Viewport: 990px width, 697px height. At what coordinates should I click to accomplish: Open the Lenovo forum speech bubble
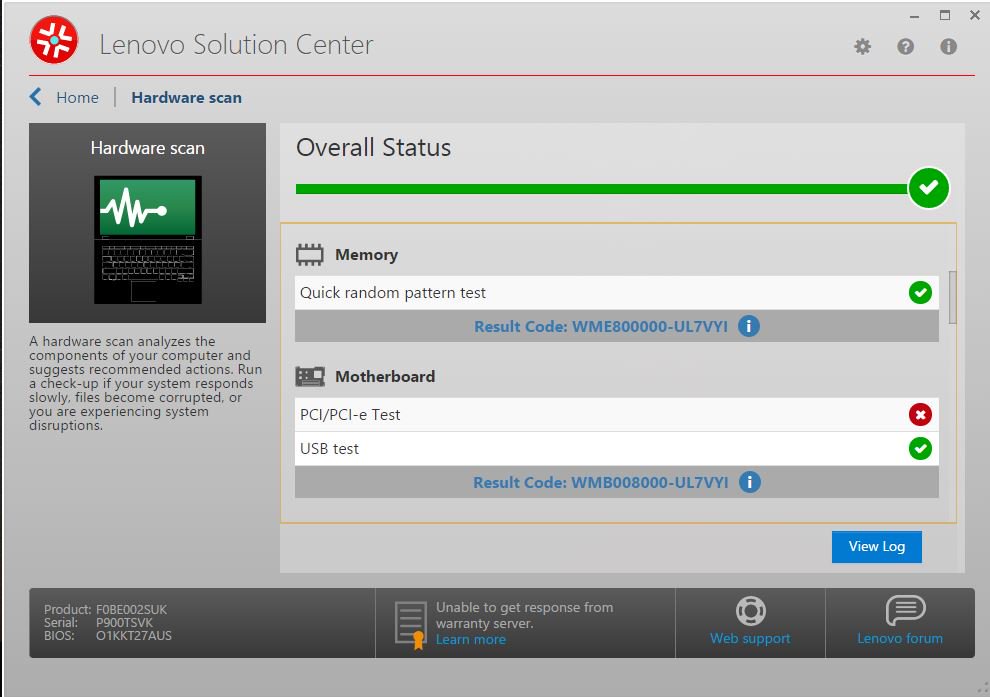click(904, 610)
